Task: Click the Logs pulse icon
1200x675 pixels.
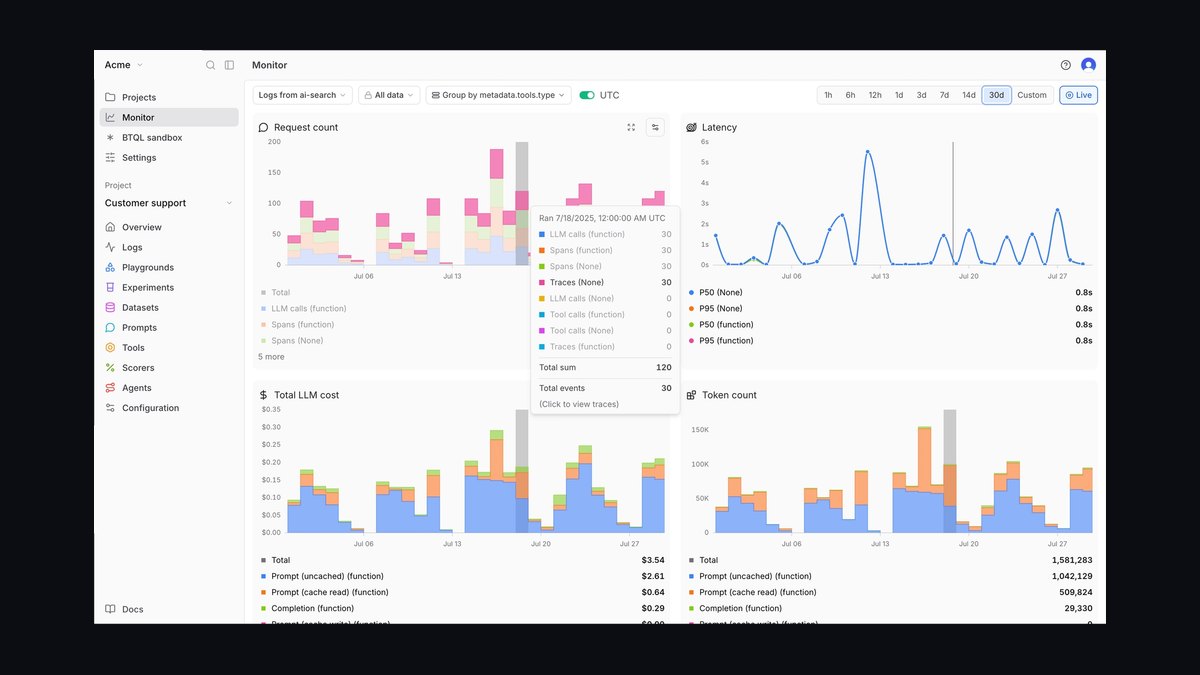Action: (x=111, y=247)
